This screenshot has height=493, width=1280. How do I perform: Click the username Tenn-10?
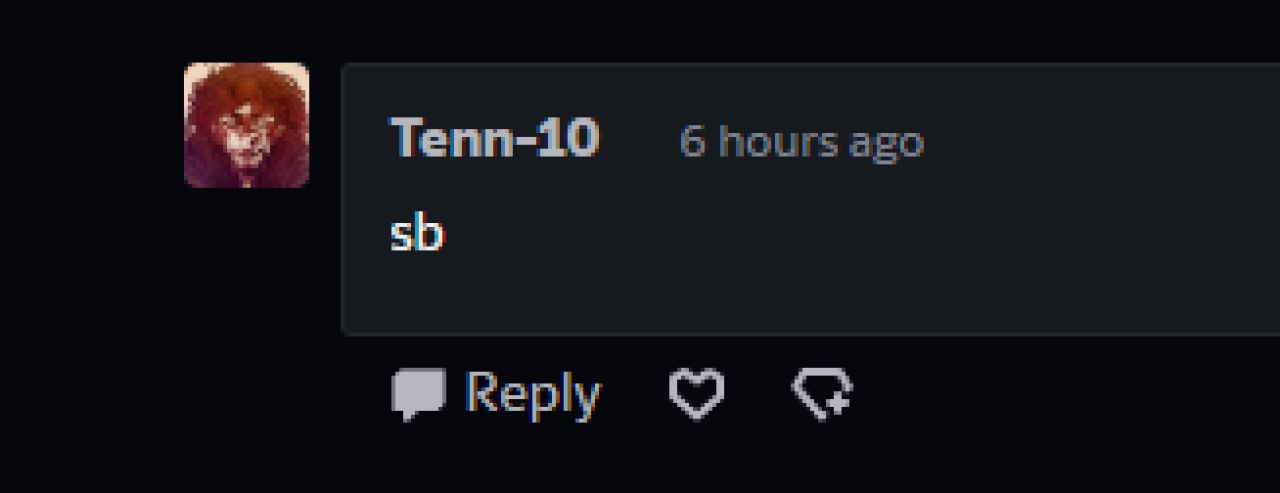(494, 138)
